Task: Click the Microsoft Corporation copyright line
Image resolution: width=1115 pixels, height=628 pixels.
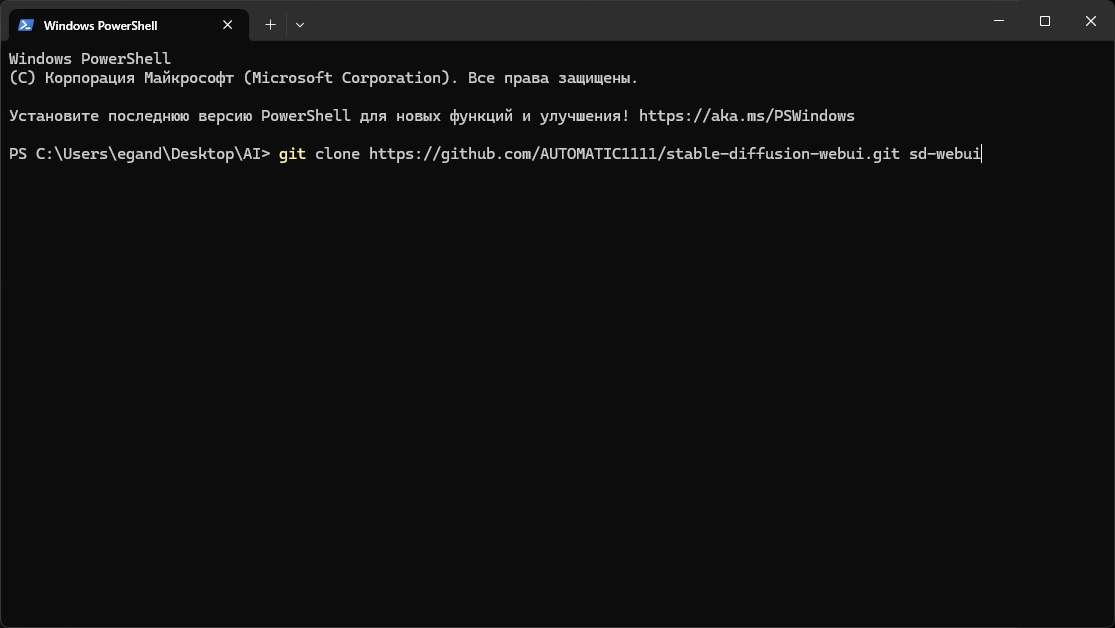Action: tap(322, 78)
